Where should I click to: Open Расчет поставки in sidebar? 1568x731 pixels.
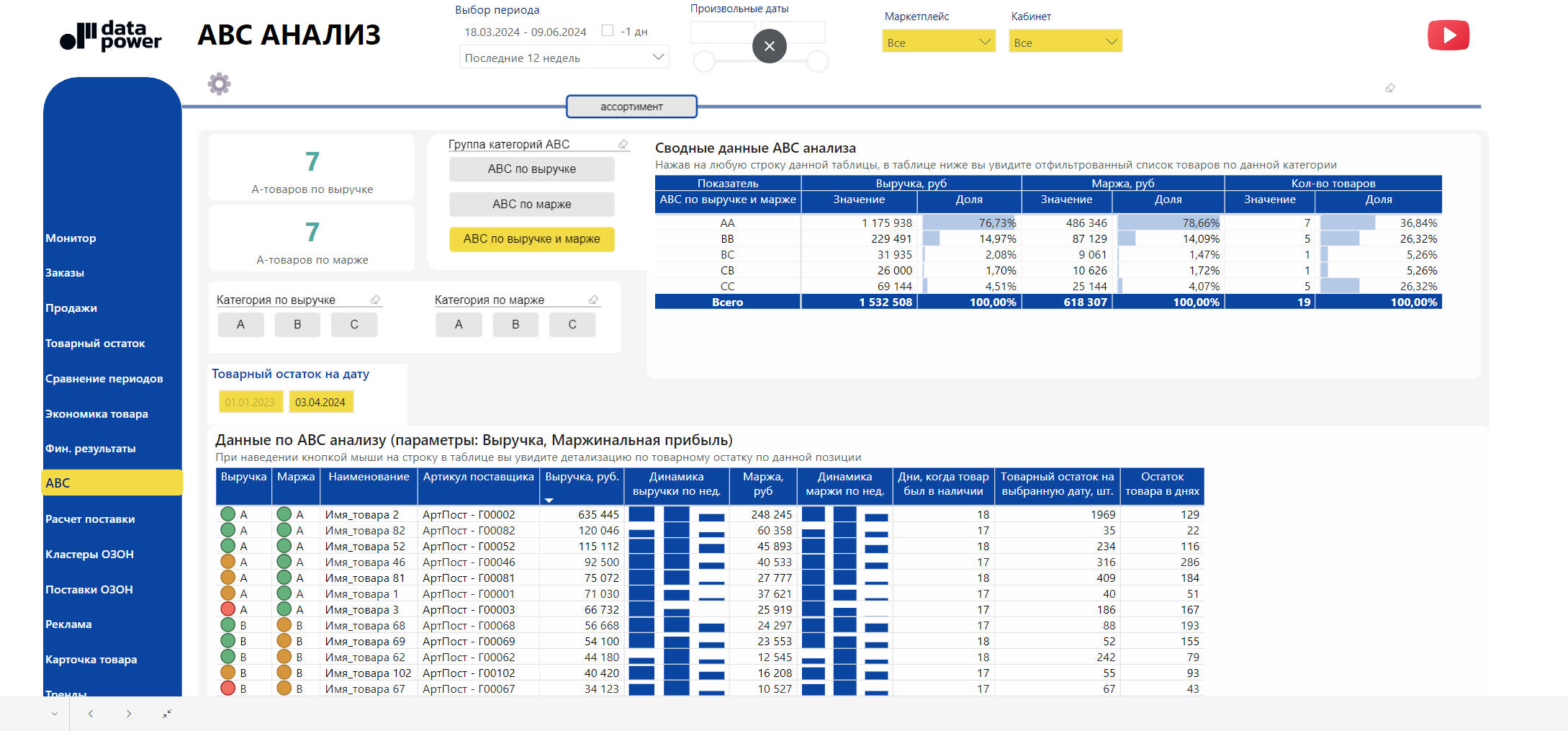tap(90, 519)
